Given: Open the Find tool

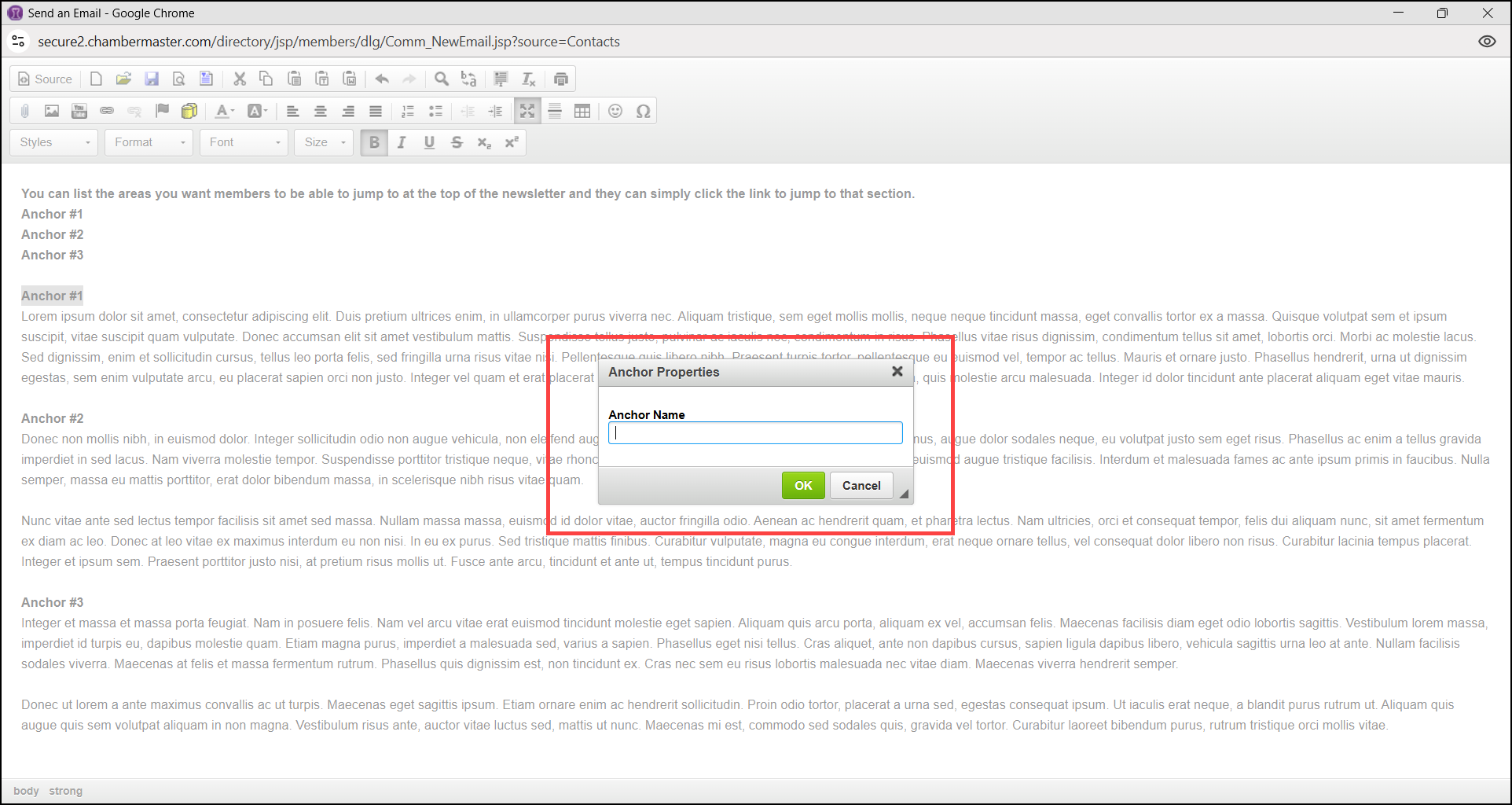Looking at the screenshot, I should 442,79.
